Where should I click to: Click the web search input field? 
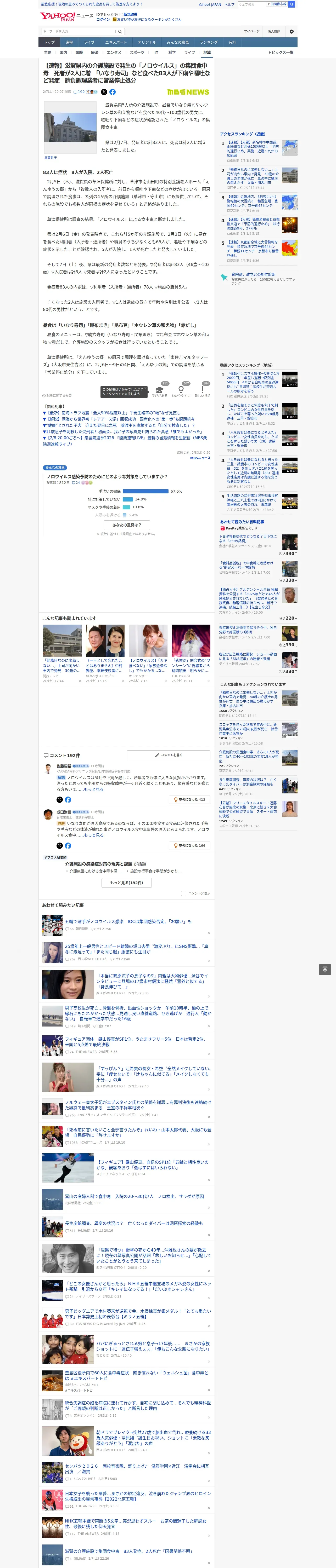click(x=252, y=4)
